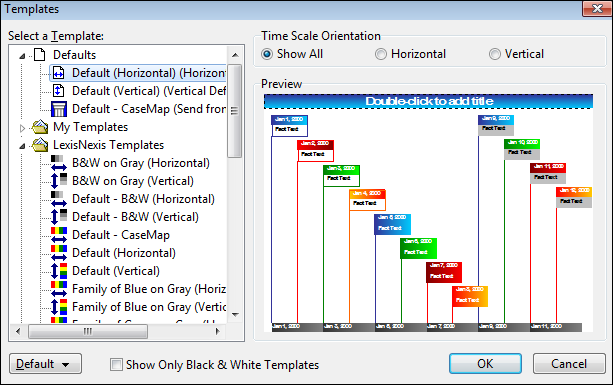
Task: Click OK to apply template
Action: (x=485, y=364)
